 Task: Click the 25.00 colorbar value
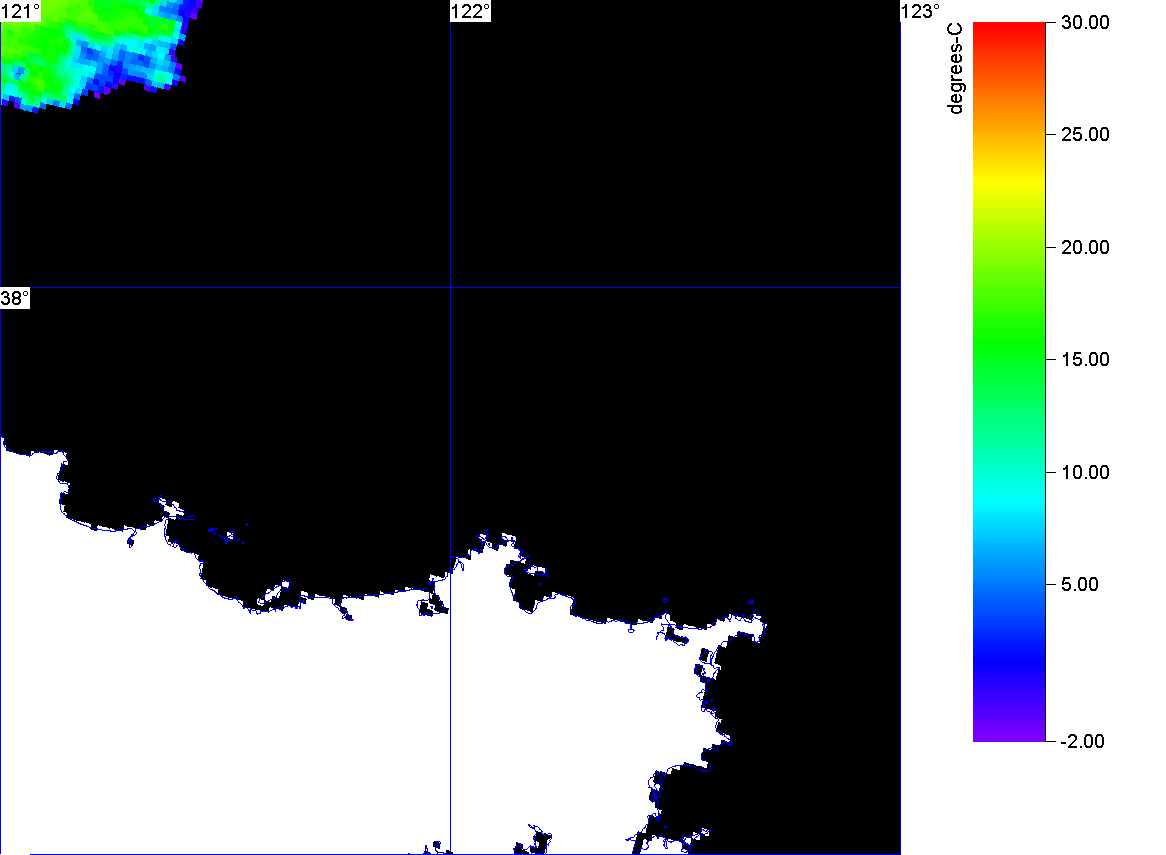coord(1085,135)
